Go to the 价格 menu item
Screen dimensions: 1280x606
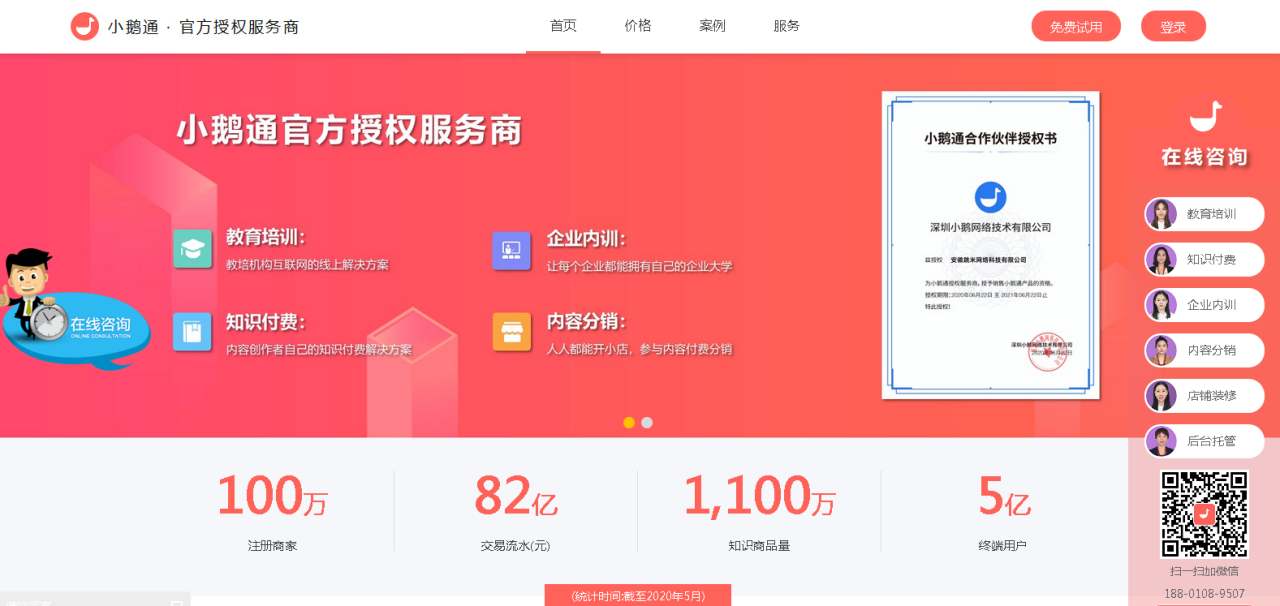[638, 26]
